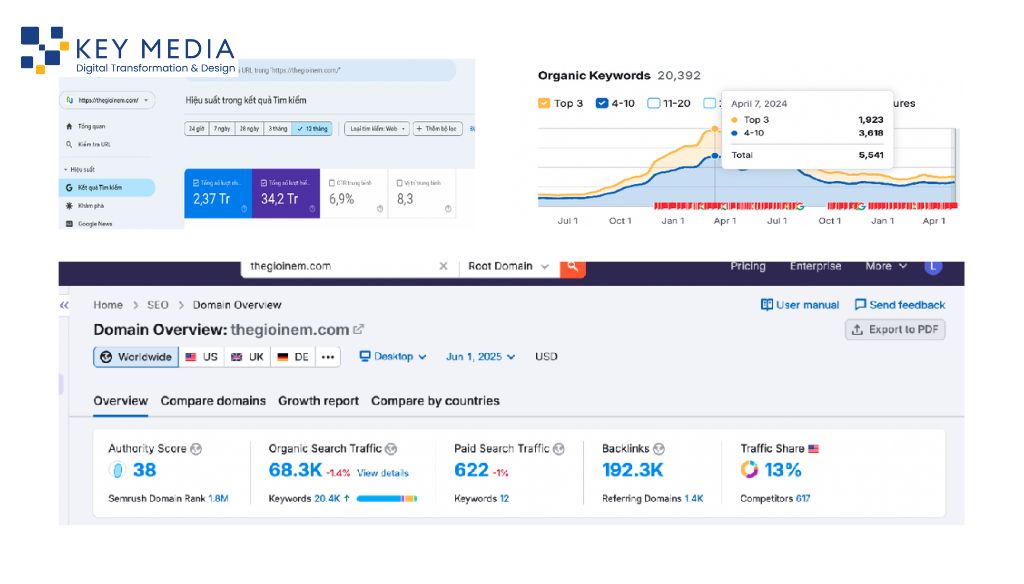Toggle the Tổng số lượt hiển thị impressions checkbox

point(264,183)
